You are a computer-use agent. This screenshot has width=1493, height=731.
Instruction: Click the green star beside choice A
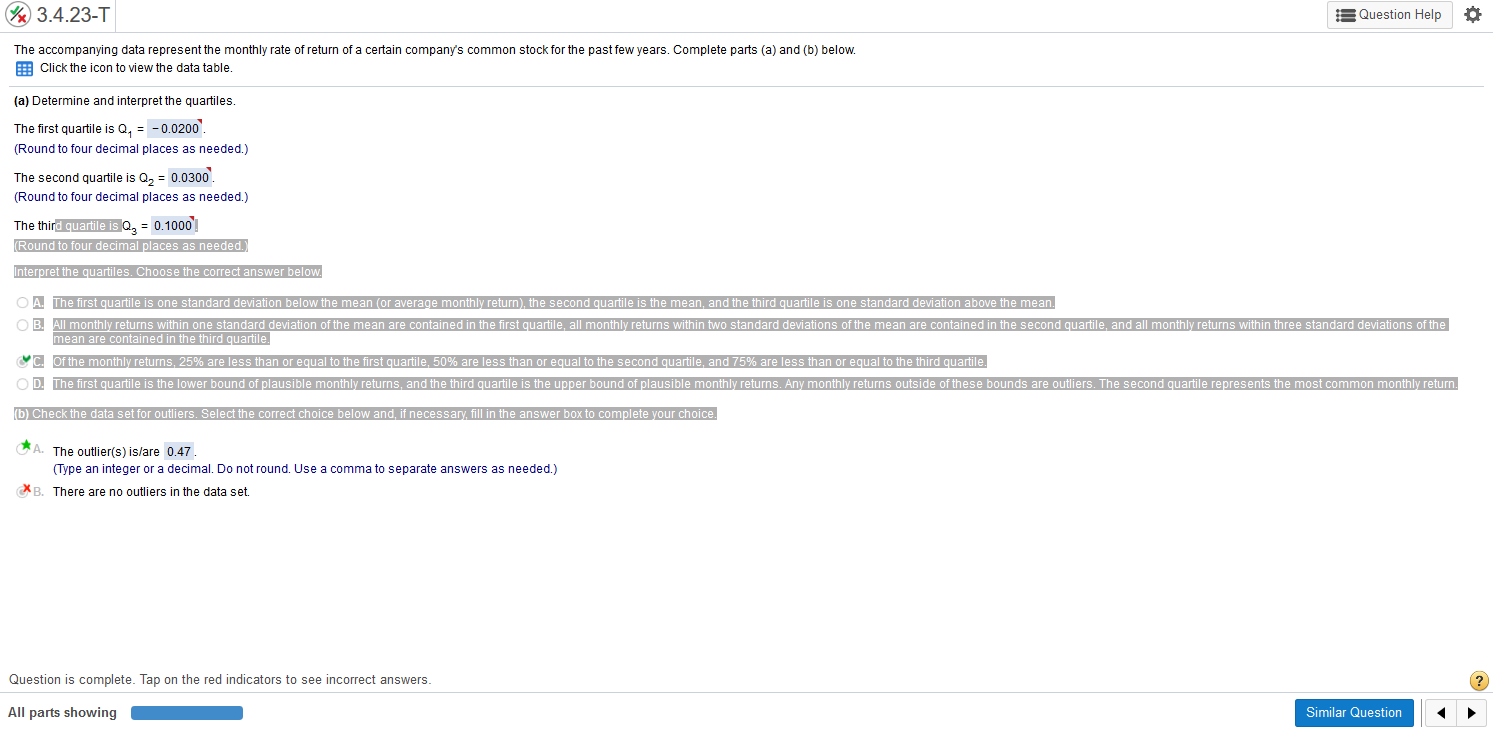[x=27, y=448]
